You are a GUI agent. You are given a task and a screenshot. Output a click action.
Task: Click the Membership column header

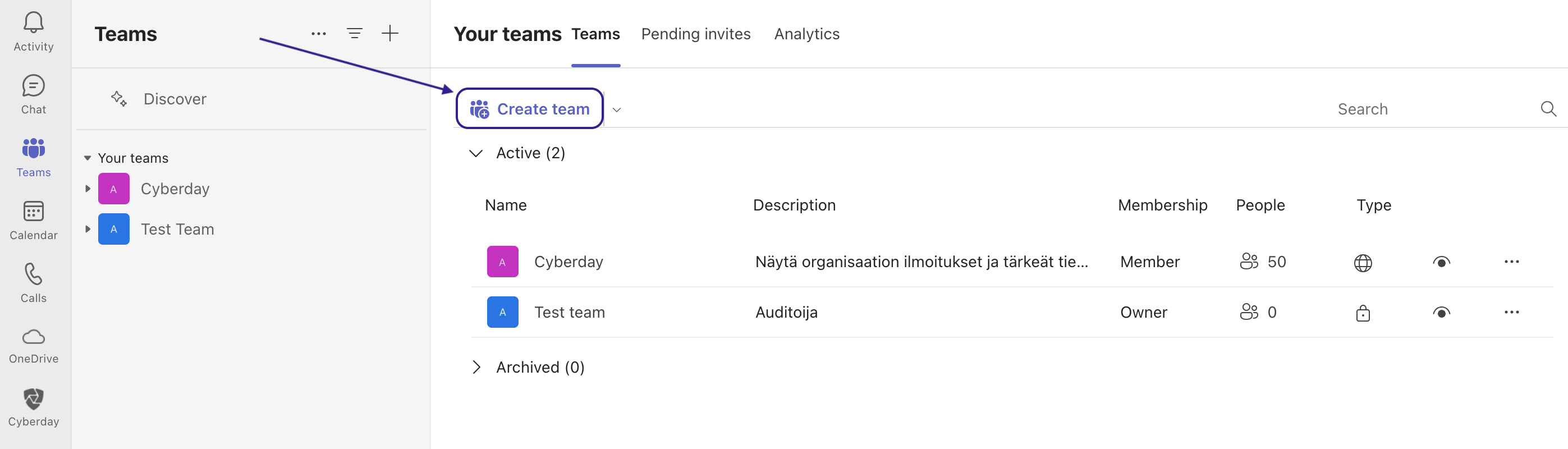click(1162, 205)
